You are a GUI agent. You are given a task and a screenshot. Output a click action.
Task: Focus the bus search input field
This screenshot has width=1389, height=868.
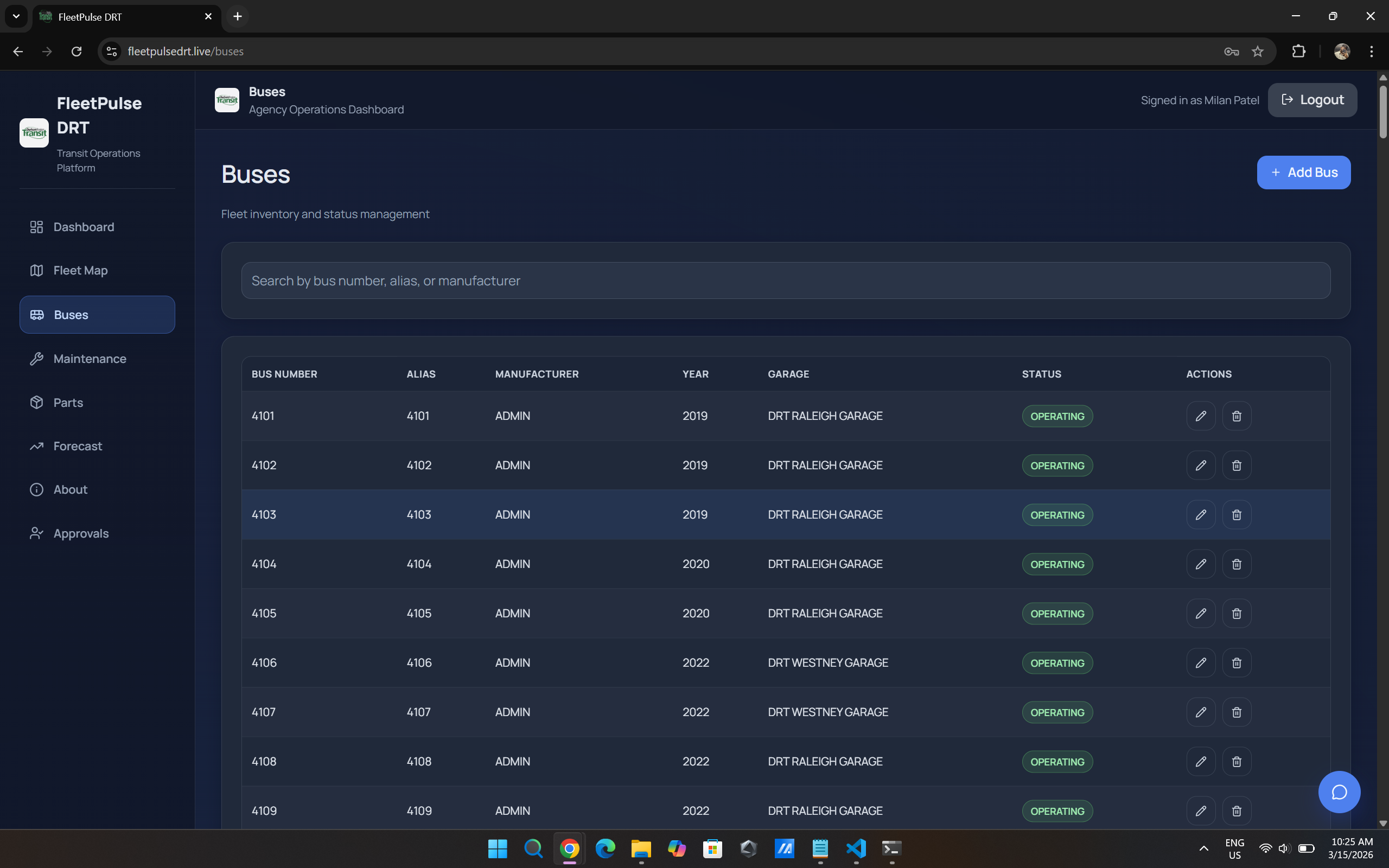click(x=785, y=280)
